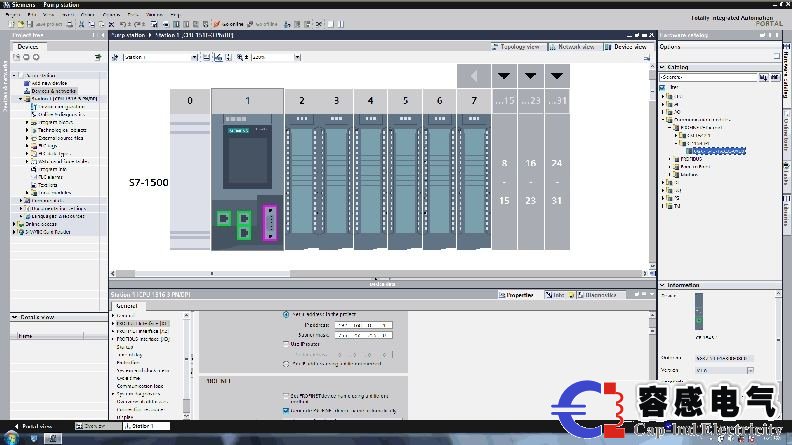Viewport: 792px width, 445px height.
Task: Click the Subnet mask input field
Action: tap(363, 335)
